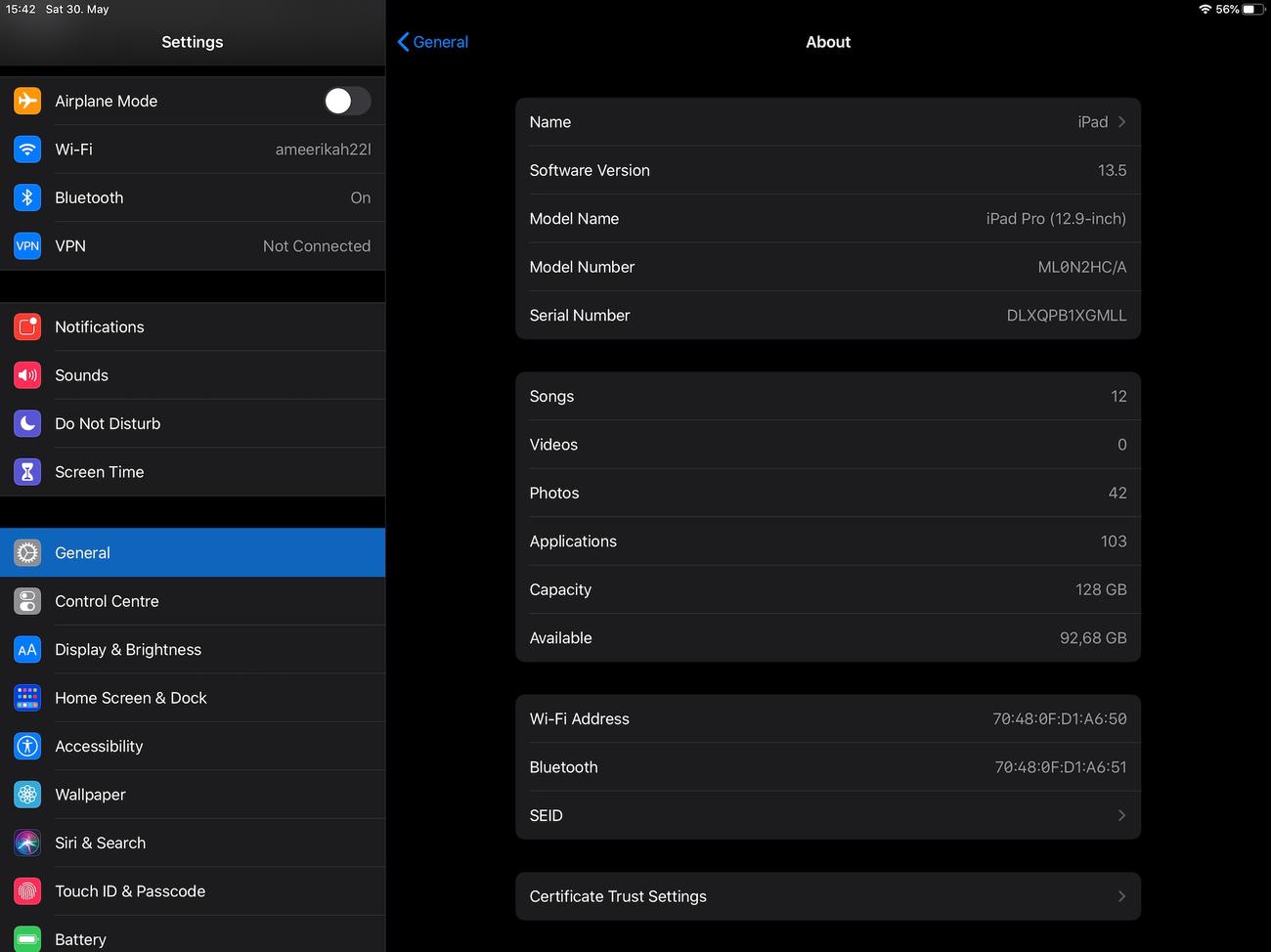Tap the General gear icon
Image resolution: width=1271 pixels, height=952 pixels.
click(27, 553)
